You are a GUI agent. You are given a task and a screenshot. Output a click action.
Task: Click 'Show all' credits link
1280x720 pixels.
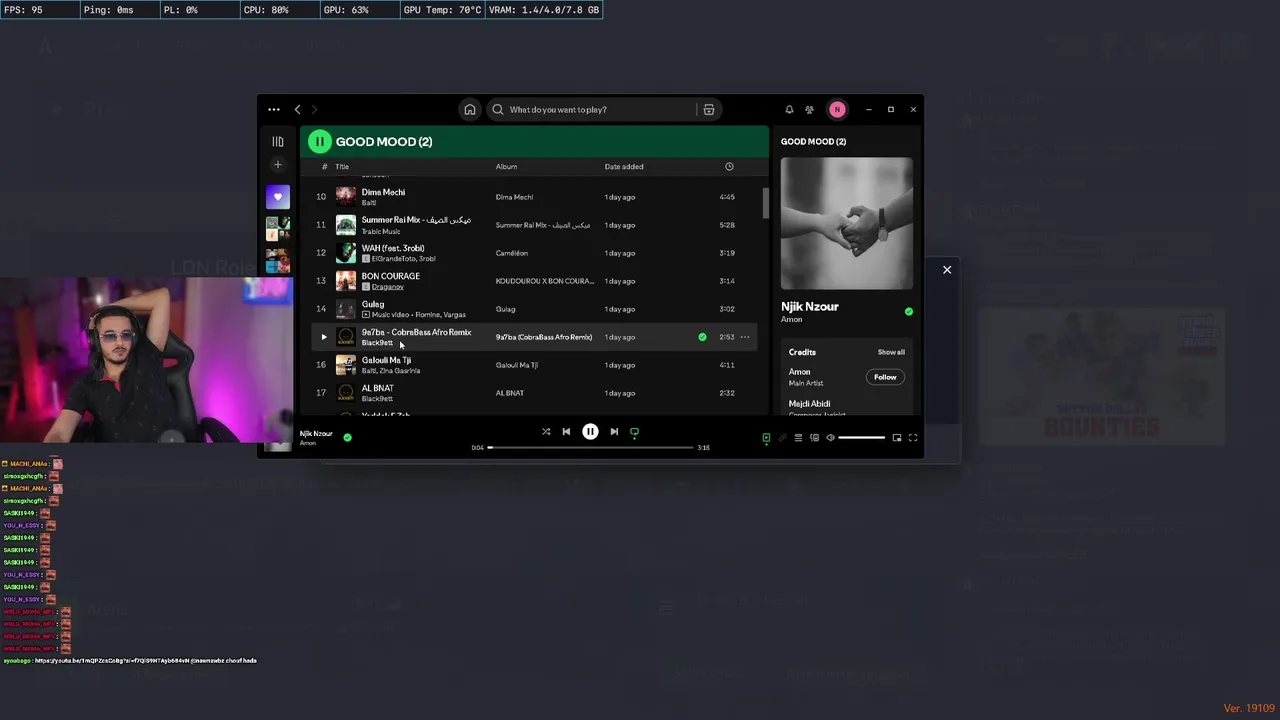(x=891, y=352)
